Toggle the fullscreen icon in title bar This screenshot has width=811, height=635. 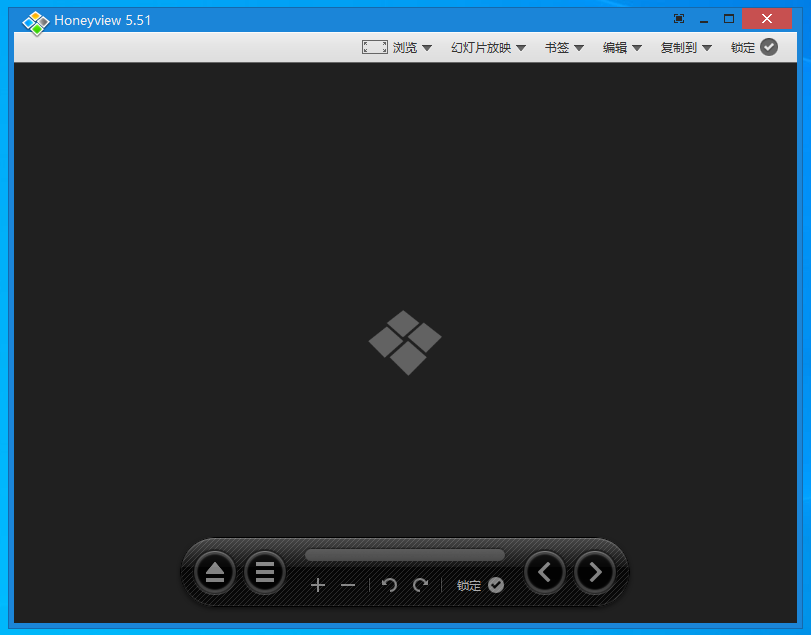pyautogui.click(x=679, y=19)
